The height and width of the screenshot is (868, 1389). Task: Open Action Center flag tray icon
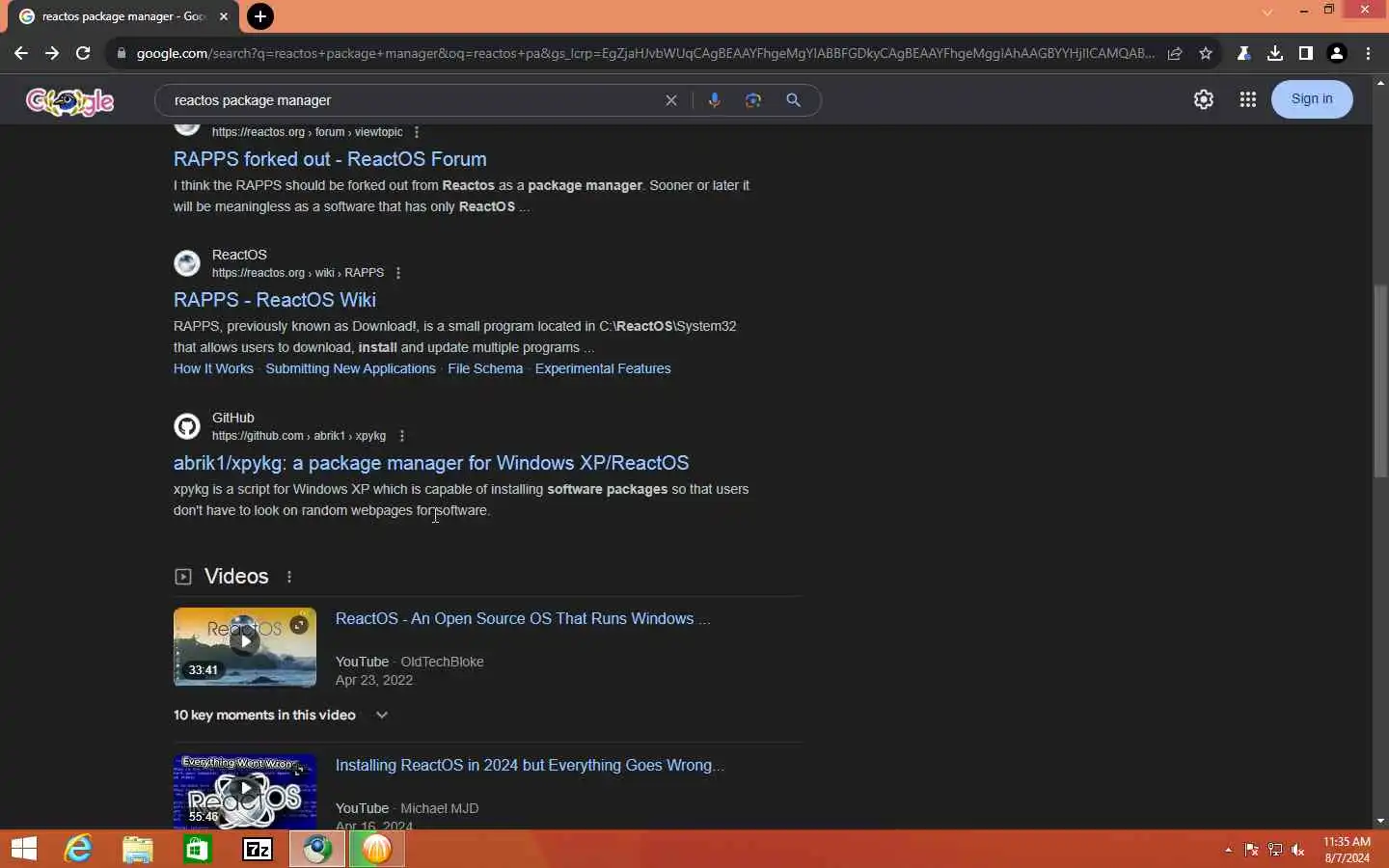1251,850
